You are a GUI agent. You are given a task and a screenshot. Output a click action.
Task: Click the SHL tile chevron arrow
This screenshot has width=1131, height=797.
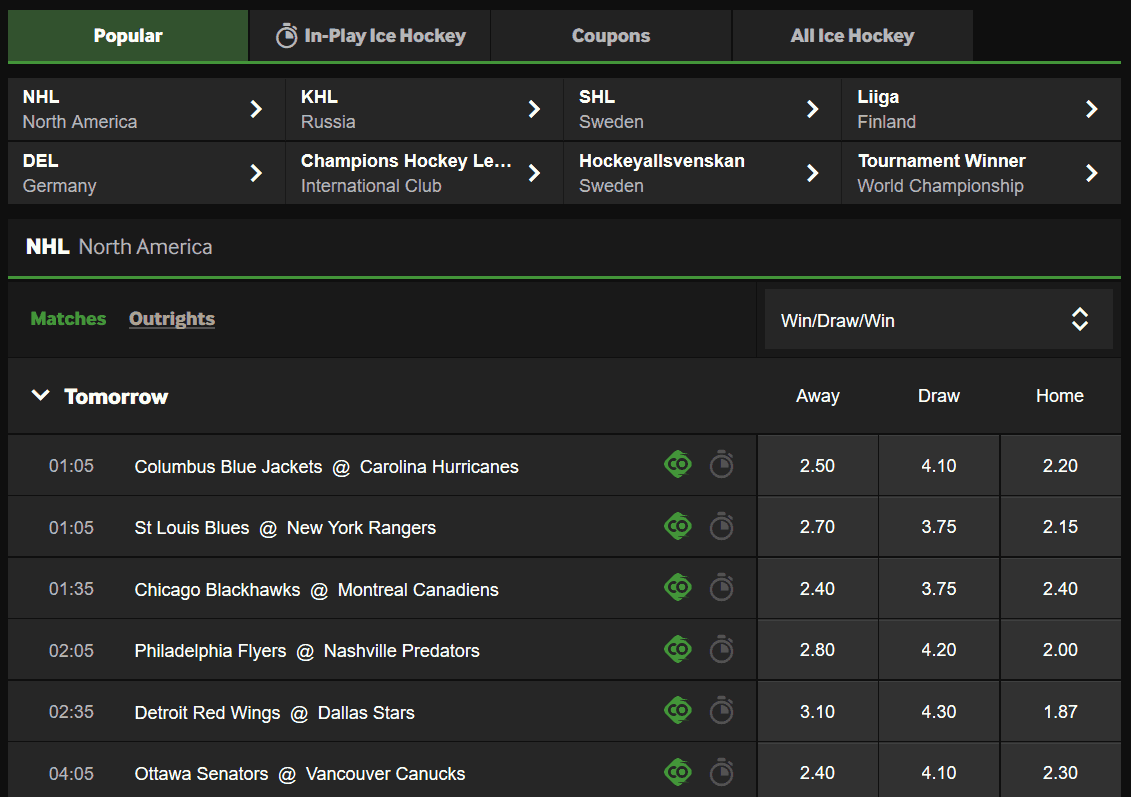[x=813, y=109]
